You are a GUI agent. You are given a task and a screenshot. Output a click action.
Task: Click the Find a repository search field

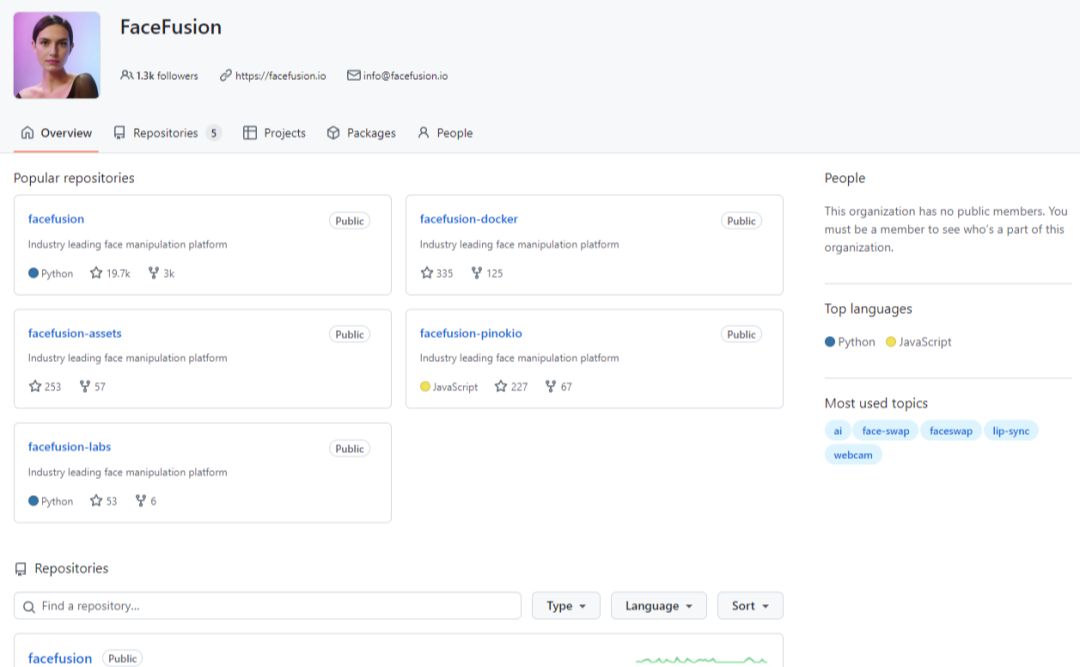pos(268,606)
